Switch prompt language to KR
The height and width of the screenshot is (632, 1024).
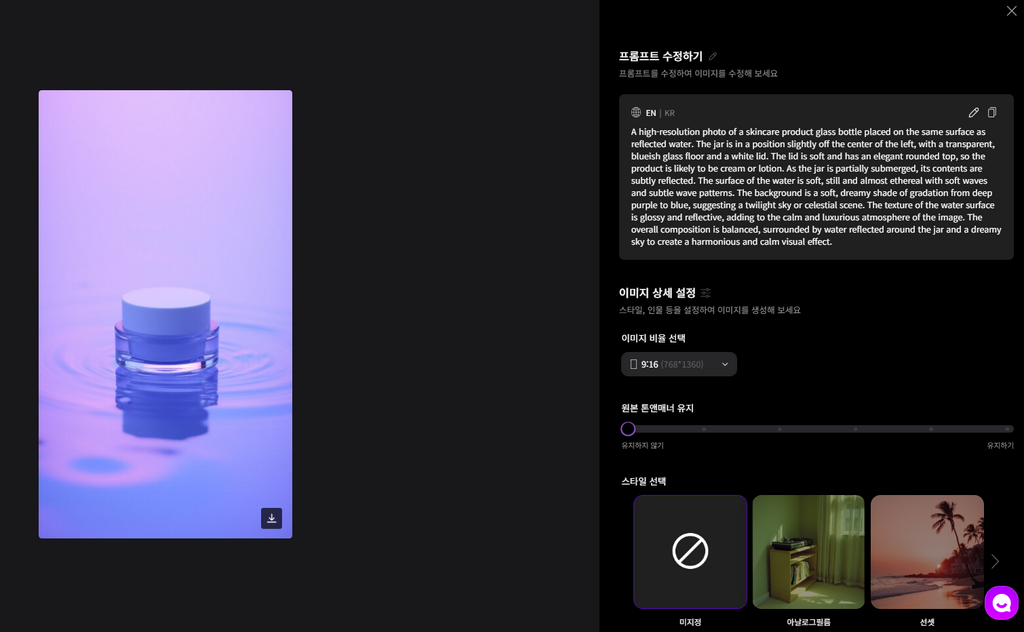(669, 113)
